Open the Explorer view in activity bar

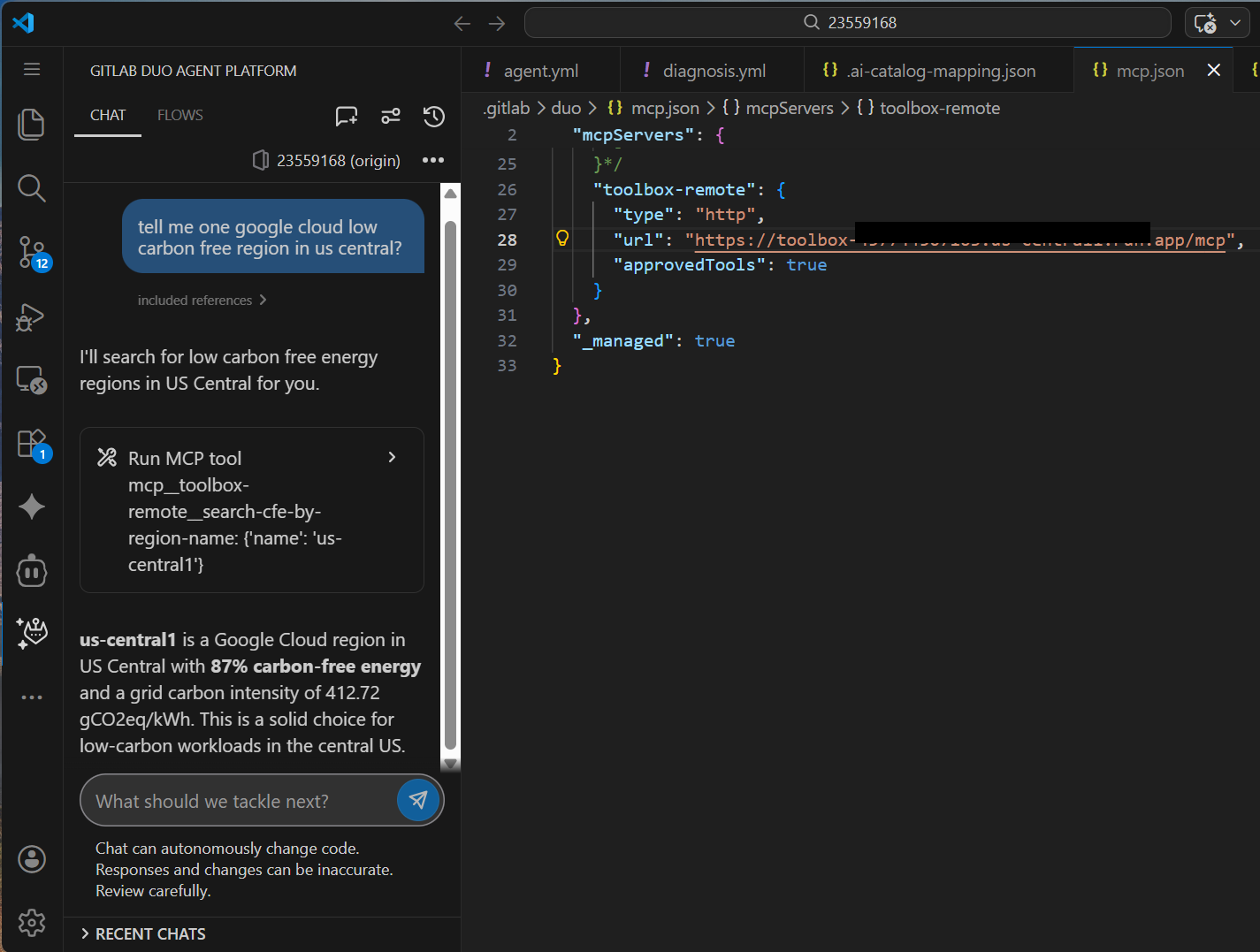pyautogui.click(x=32, y=125)
